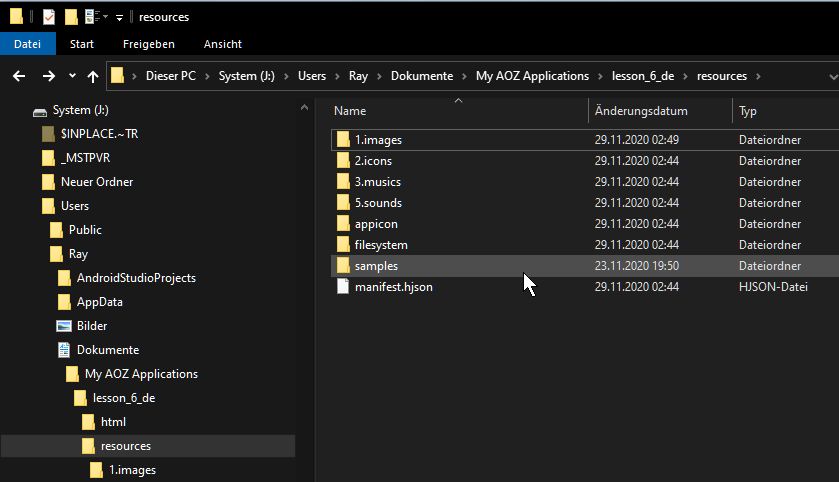Select the 1.images folder icon in file list

(343, 140)
